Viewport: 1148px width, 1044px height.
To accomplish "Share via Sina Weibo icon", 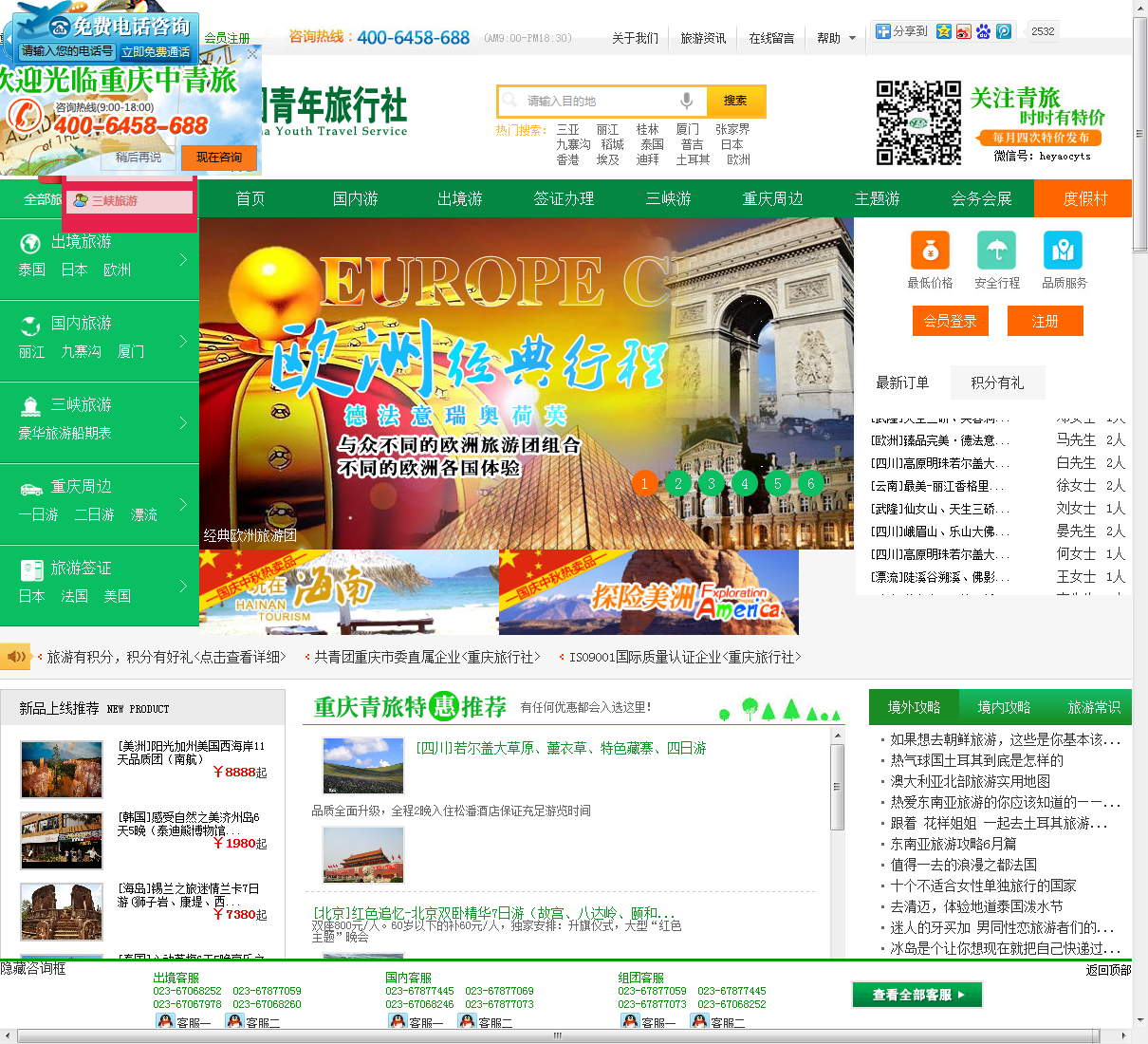I will pyautogui.click(x=963, y=31).
